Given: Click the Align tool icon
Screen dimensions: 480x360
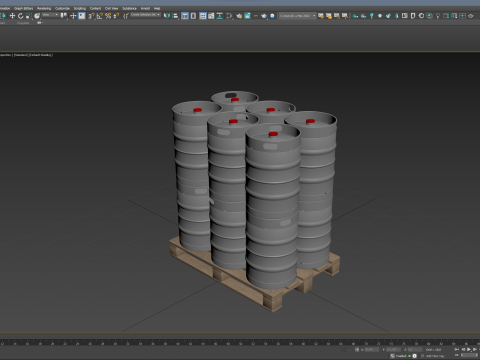Looking at the screenshot, I should (x=175, y=16).
